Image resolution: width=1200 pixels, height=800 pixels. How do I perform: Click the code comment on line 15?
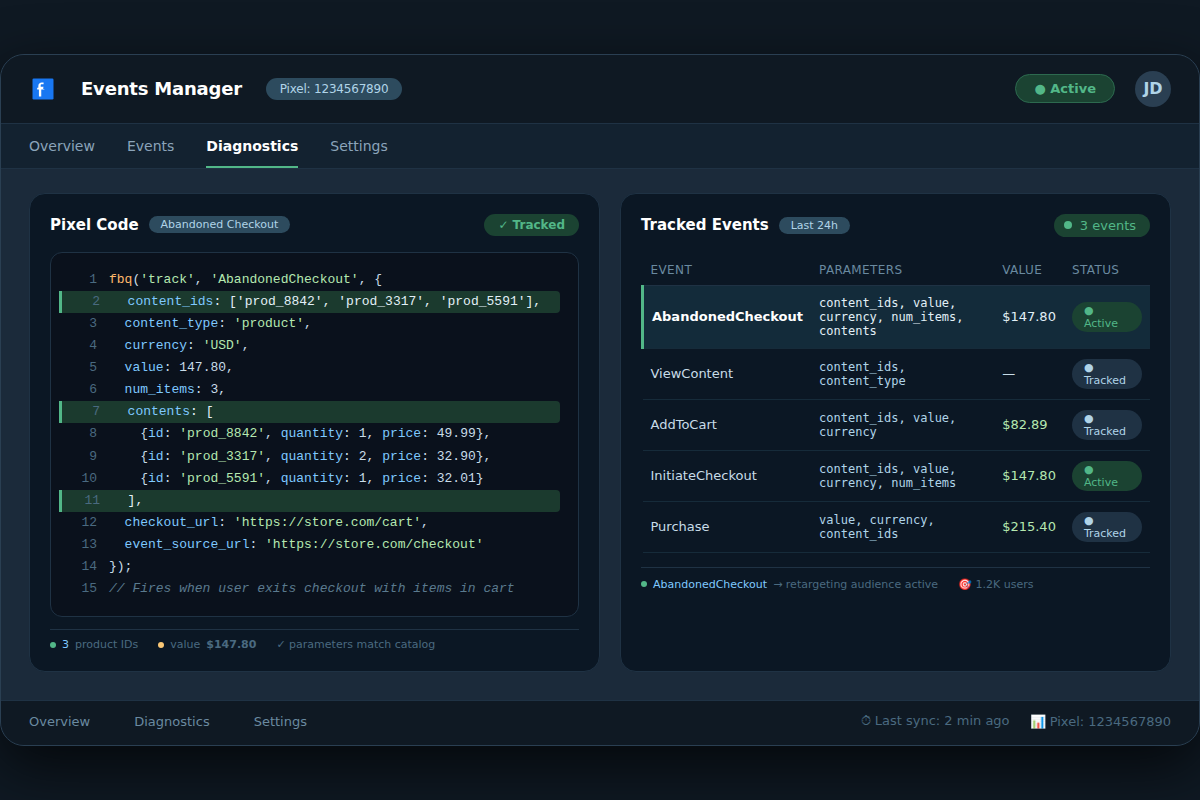pyautogui.click(x=309, y=589)
